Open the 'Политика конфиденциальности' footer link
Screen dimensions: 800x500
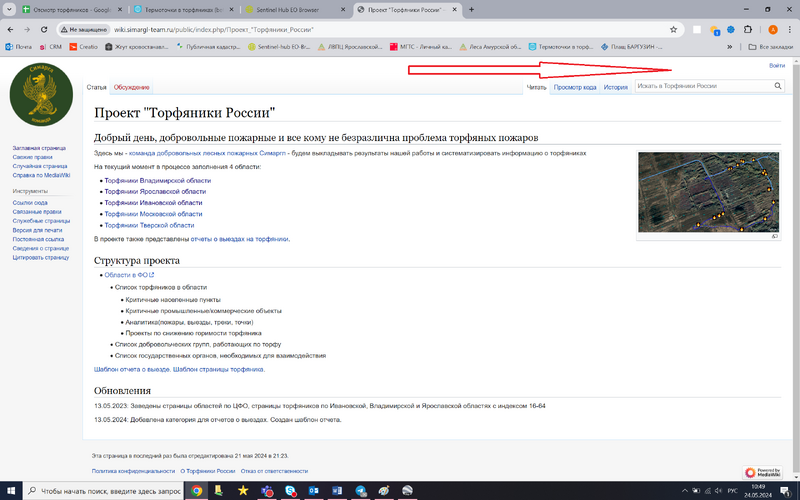(x=133, y=471)
